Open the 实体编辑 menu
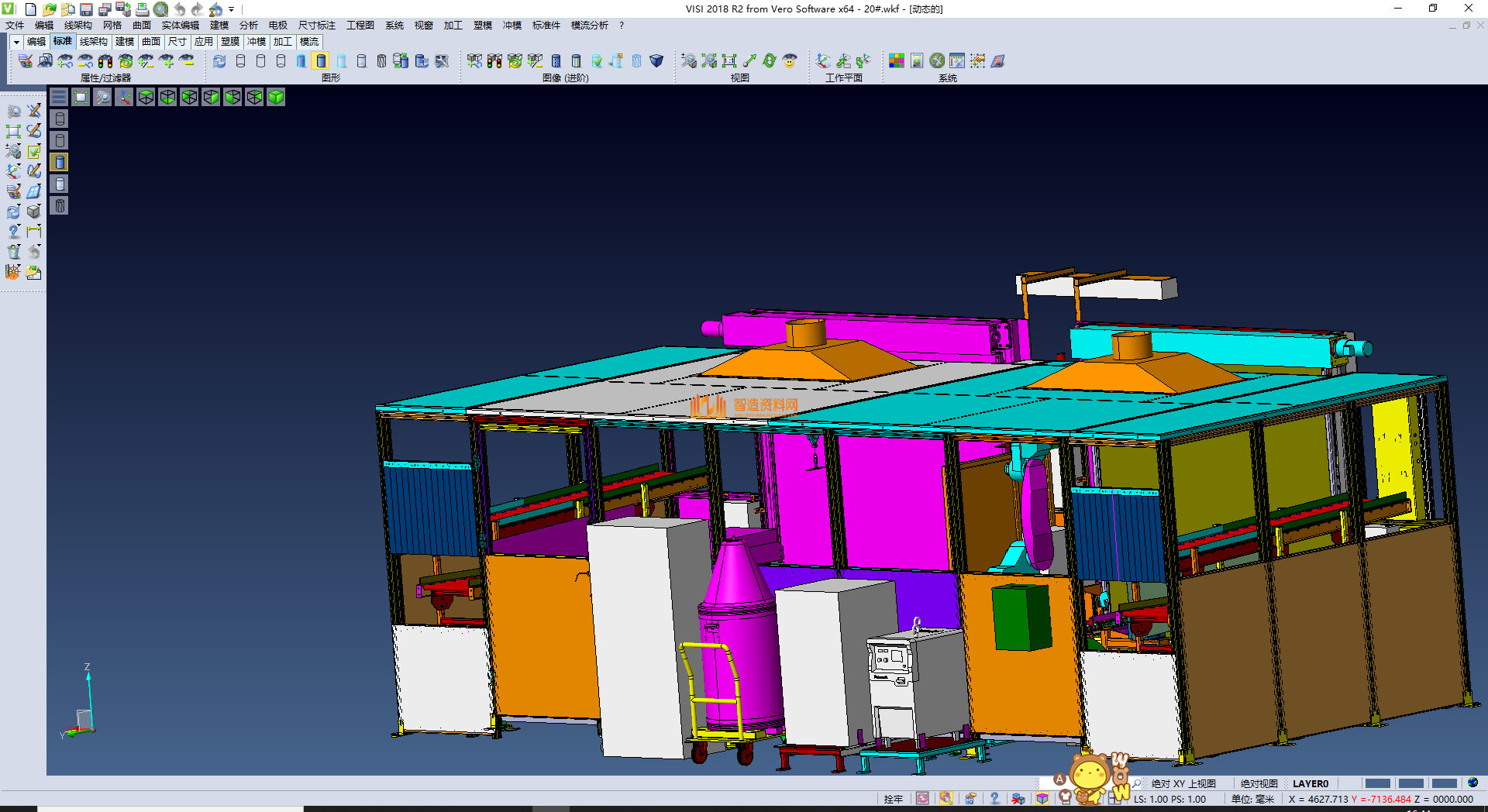The width and height of the screenshot is (1488, 812). pos(180,26)
